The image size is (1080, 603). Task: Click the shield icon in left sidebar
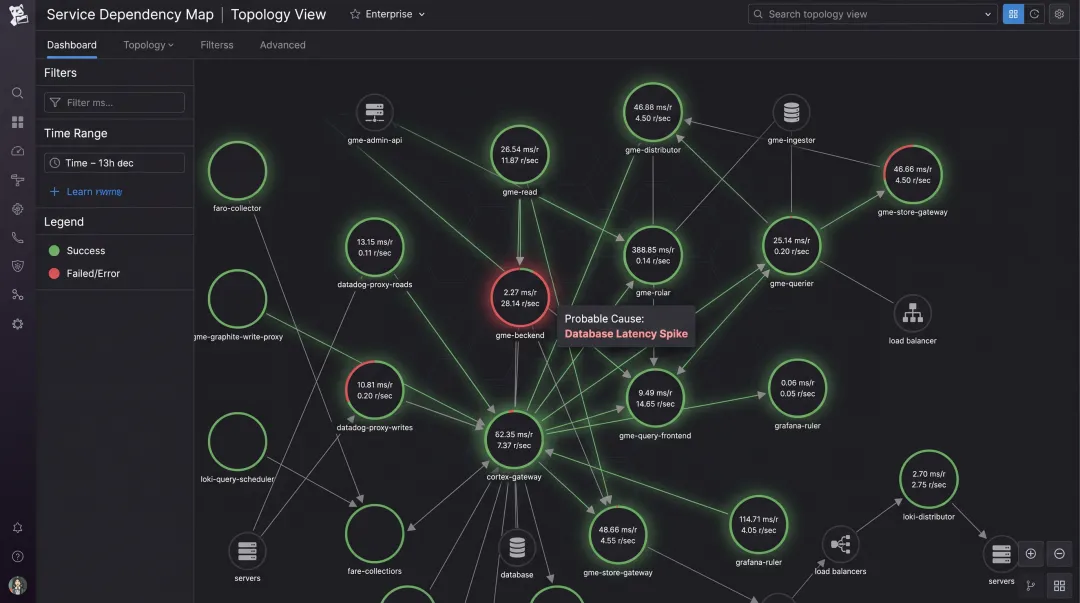(x=18, y=266)
